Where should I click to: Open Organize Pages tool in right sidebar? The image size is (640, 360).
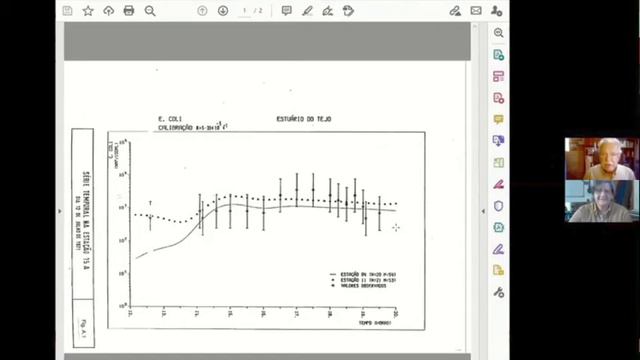tap(498, 76)
